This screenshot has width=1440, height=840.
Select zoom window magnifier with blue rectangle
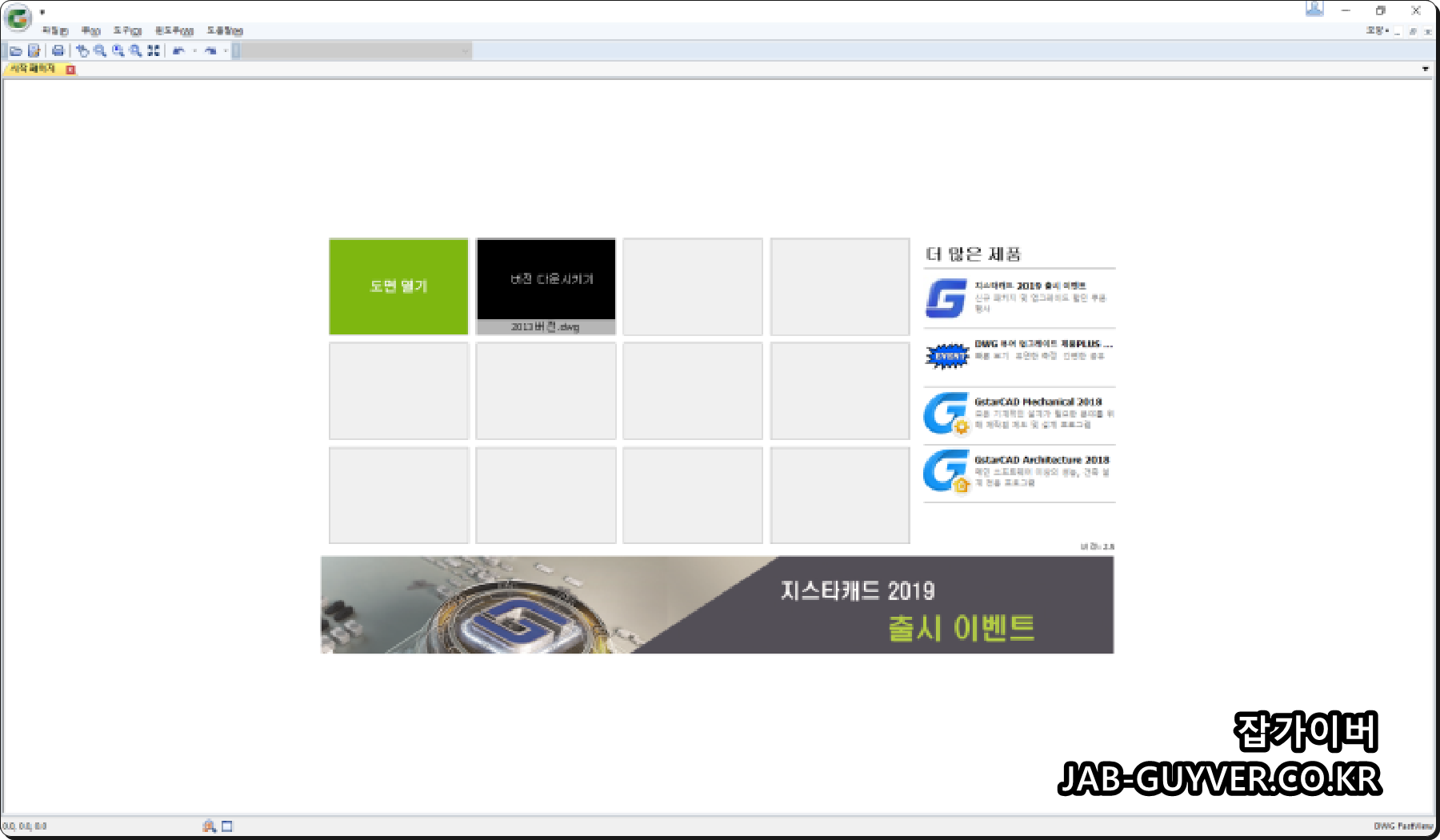118,50
